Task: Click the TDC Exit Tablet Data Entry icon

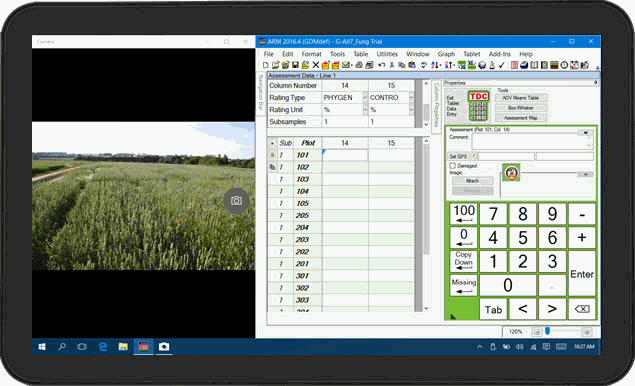Action: pyautogui.click(x=478, y=106)
